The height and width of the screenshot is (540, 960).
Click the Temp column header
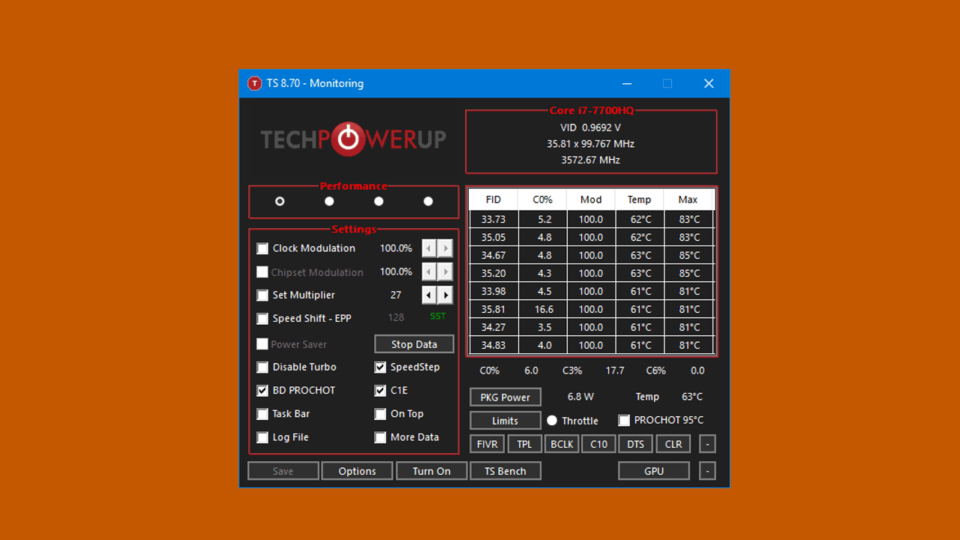point(639,200)
